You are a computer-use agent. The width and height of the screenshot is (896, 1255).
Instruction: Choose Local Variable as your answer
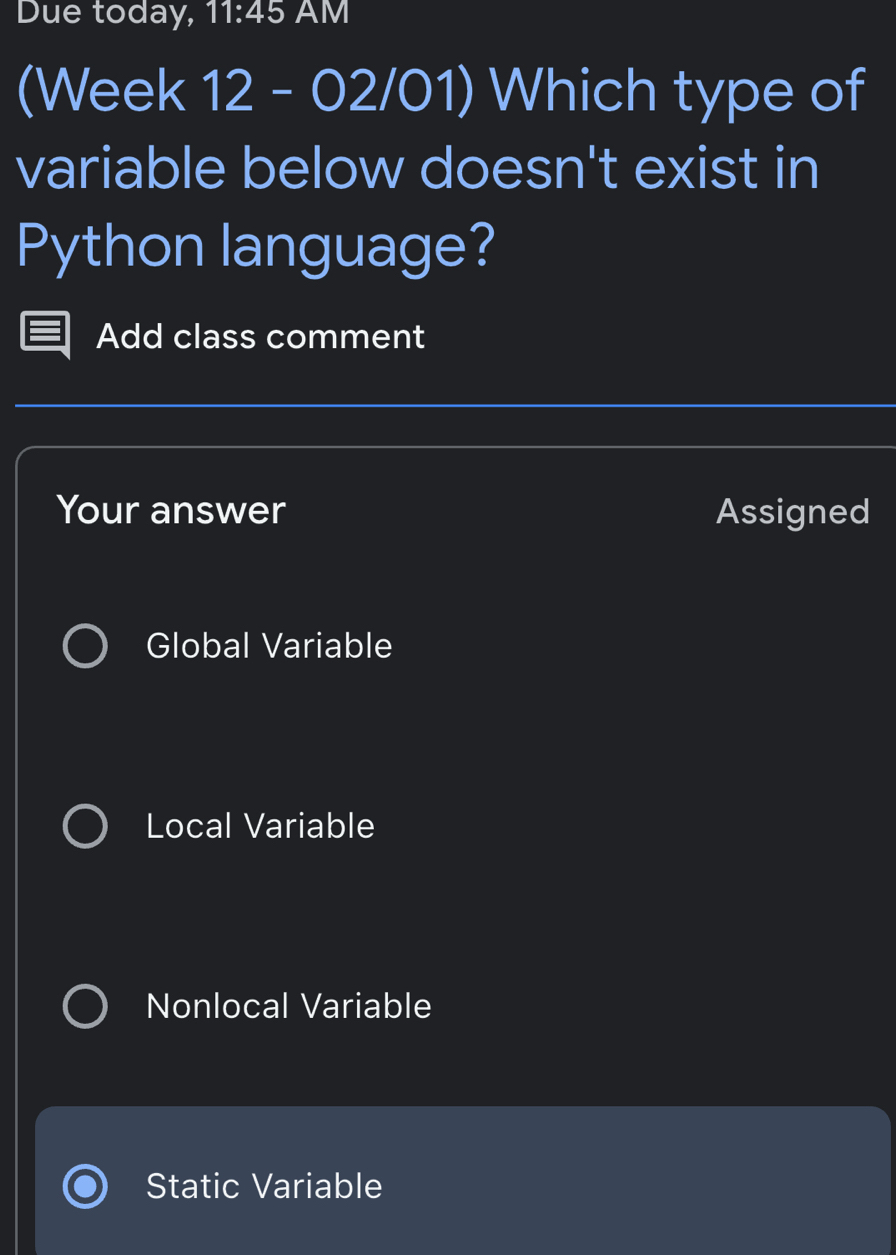[86, 825]
